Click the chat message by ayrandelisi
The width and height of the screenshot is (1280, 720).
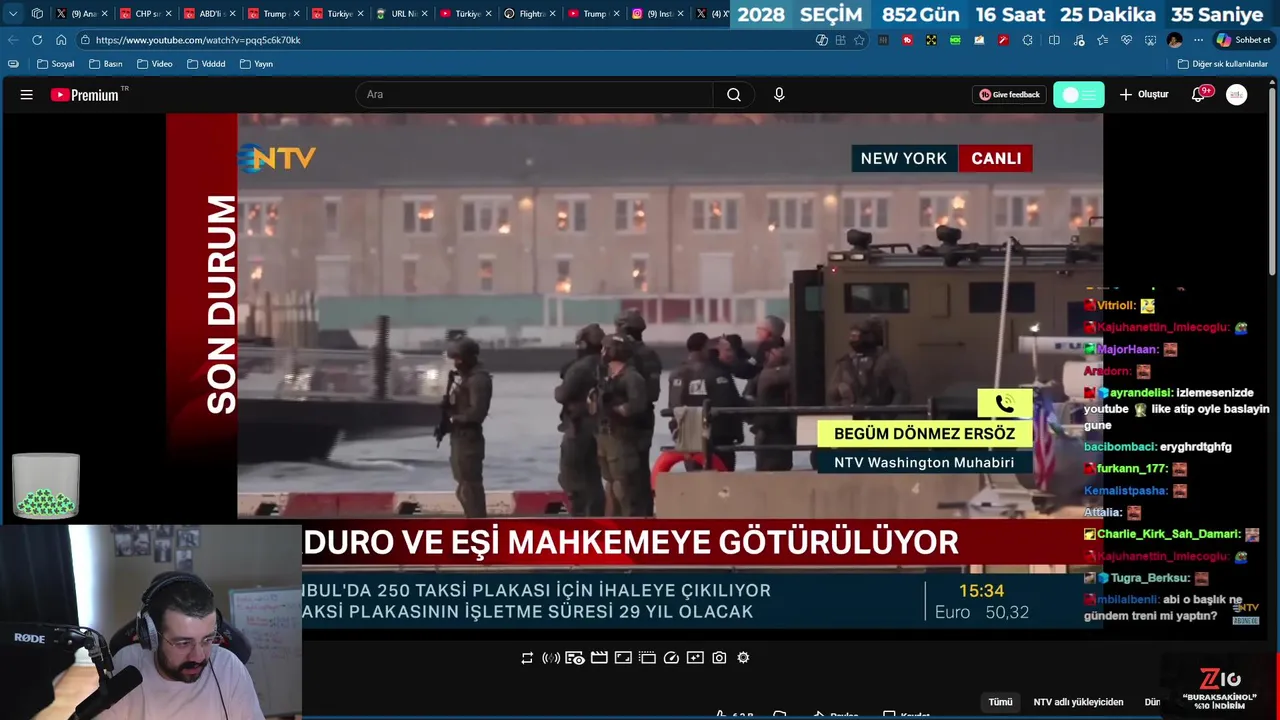[1177, 409]
